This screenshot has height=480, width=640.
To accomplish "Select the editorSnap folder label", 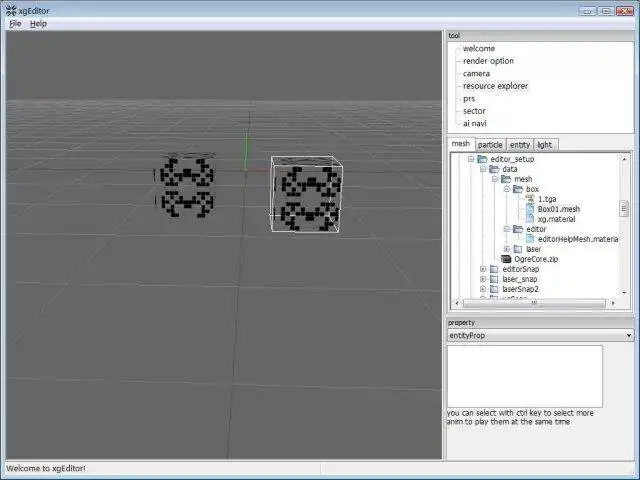I will (x=520, y=269).
